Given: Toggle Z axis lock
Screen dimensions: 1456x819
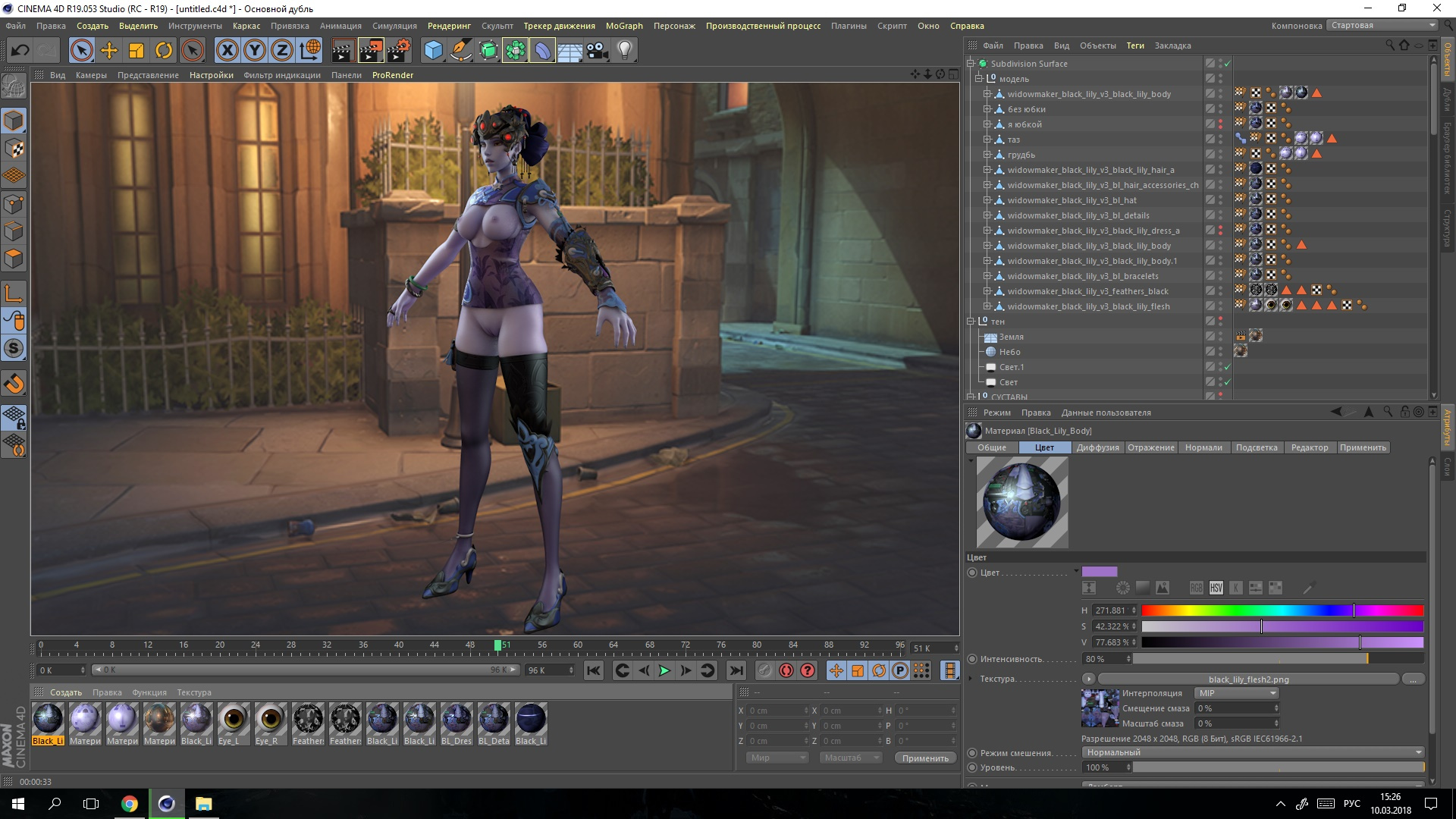Looking at the screenshot, I should [282, 51].
